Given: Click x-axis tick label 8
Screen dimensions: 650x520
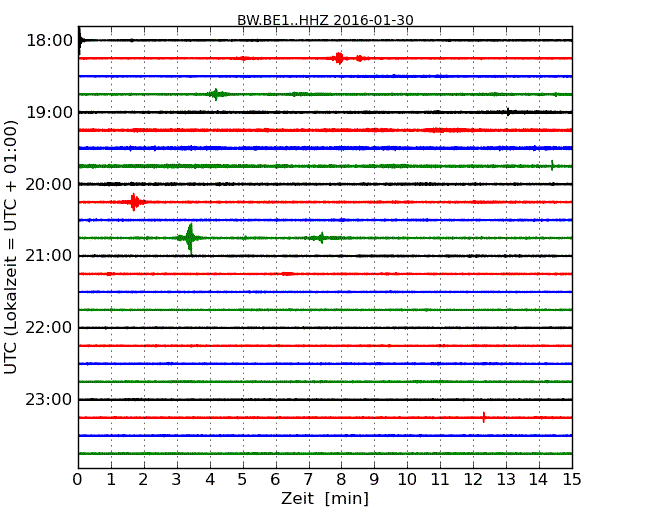Looking at the screenshot, I should point(341,480).
